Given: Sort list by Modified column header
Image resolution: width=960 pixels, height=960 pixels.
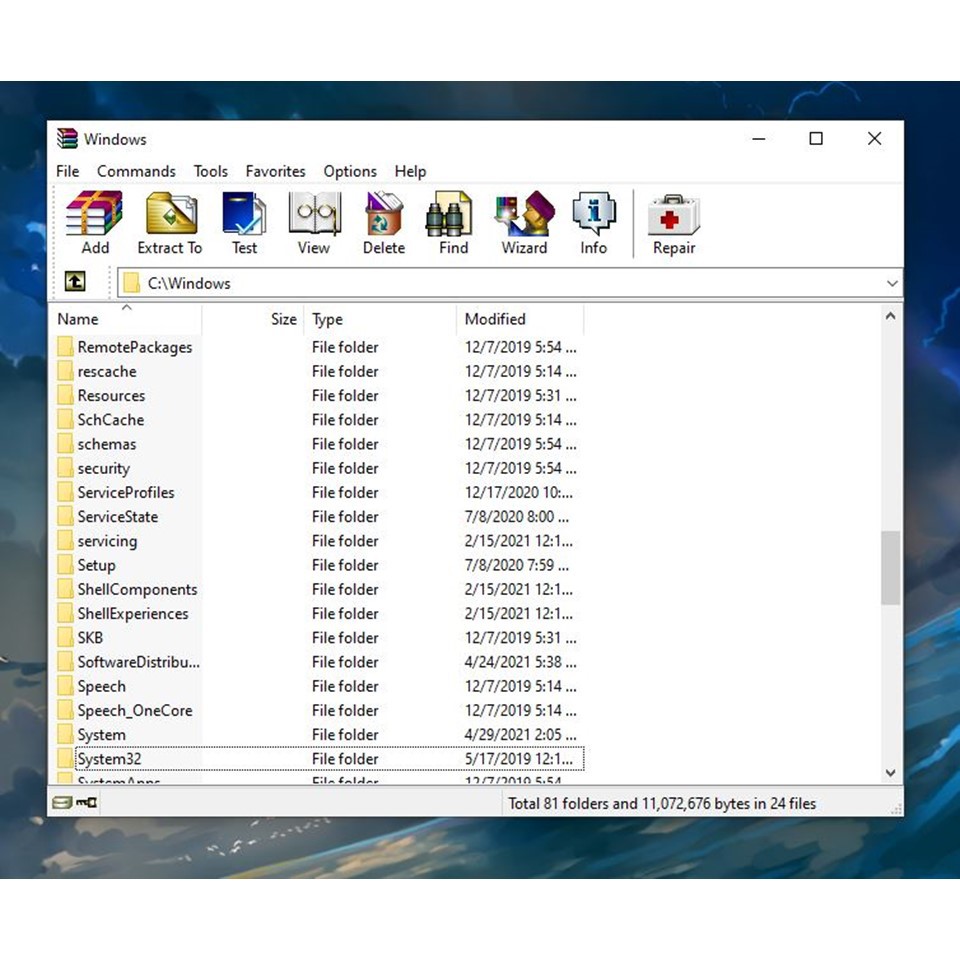Looking at the screenshot, I should 495,320.
